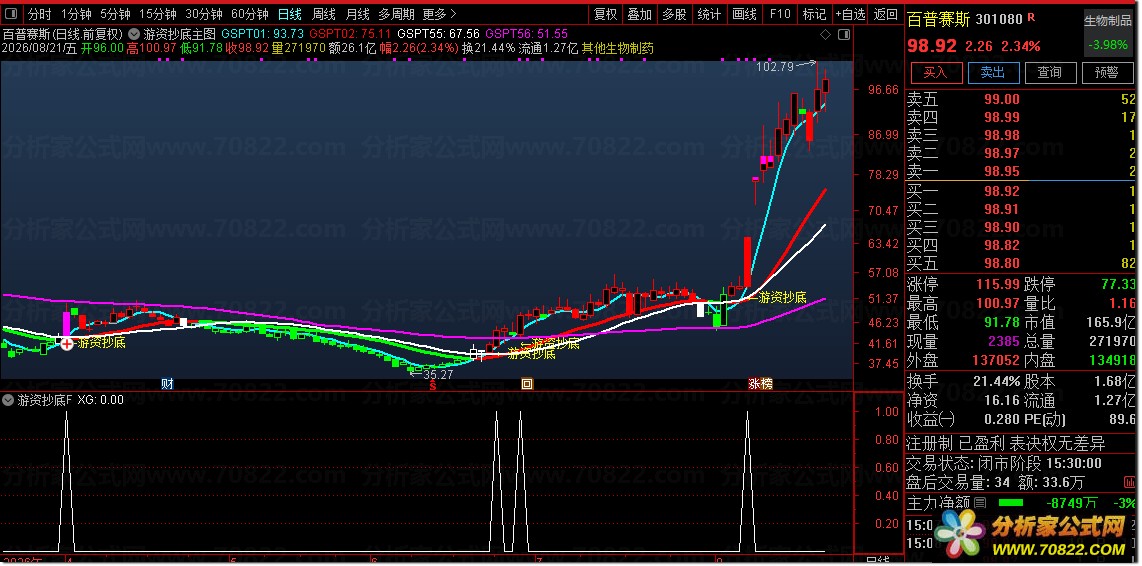Open indicator dropdown beside 游资抄底主图

pos(135,34)
